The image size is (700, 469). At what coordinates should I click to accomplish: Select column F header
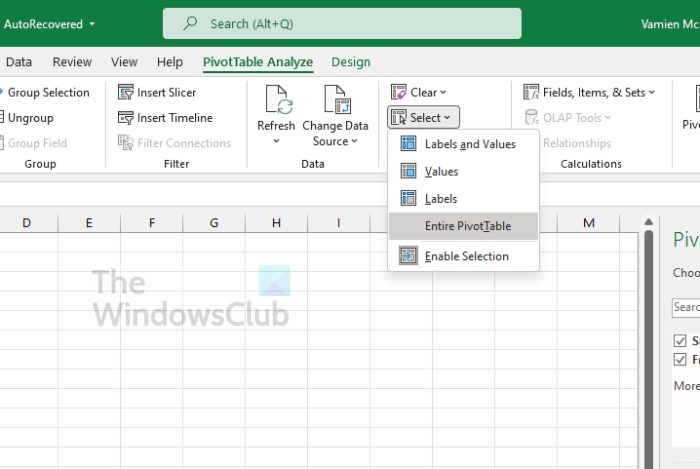coord(152,223)
